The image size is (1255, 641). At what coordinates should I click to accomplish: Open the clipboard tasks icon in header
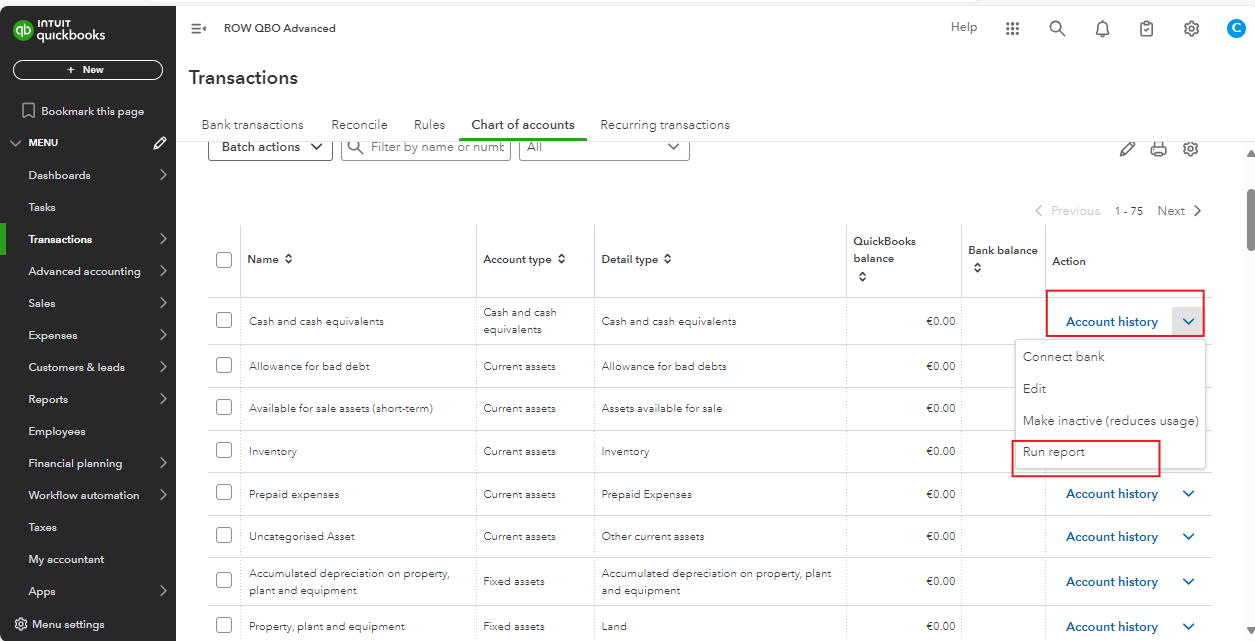click(x=1147, y=29)
